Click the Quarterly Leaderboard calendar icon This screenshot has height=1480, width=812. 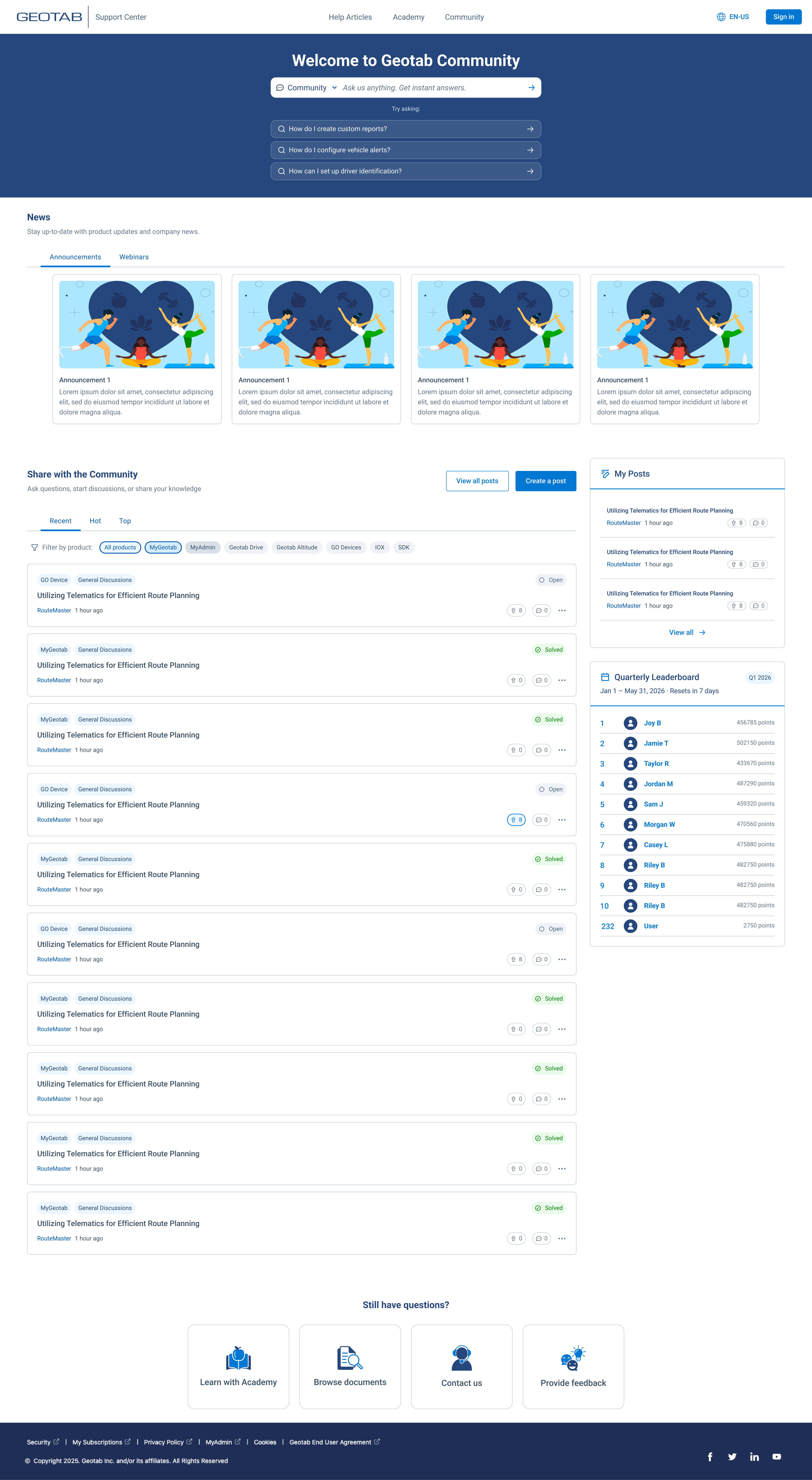(605, 677)
